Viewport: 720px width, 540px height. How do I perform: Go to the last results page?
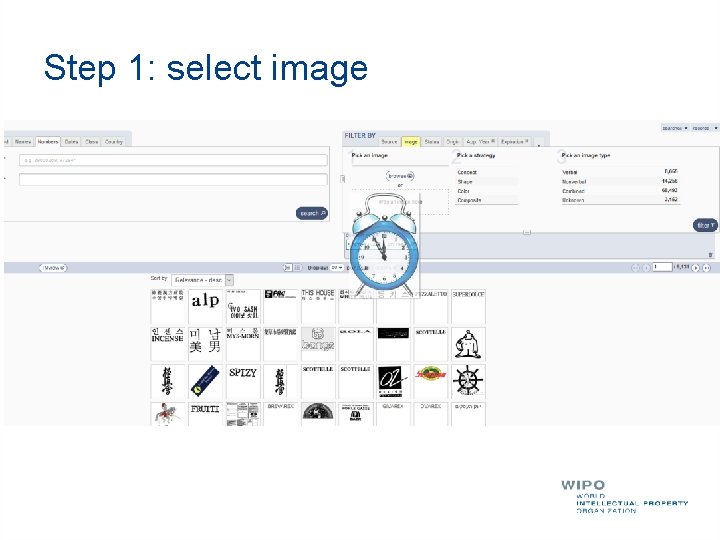coord(707,268)
